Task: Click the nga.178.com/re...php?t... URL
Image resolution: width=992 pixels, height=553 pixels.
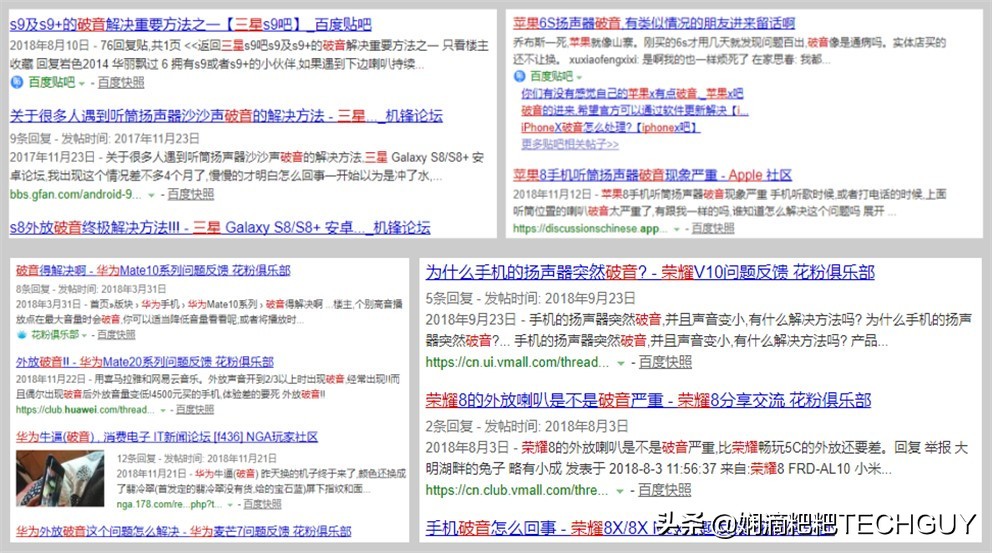Action: pos(170,504)
